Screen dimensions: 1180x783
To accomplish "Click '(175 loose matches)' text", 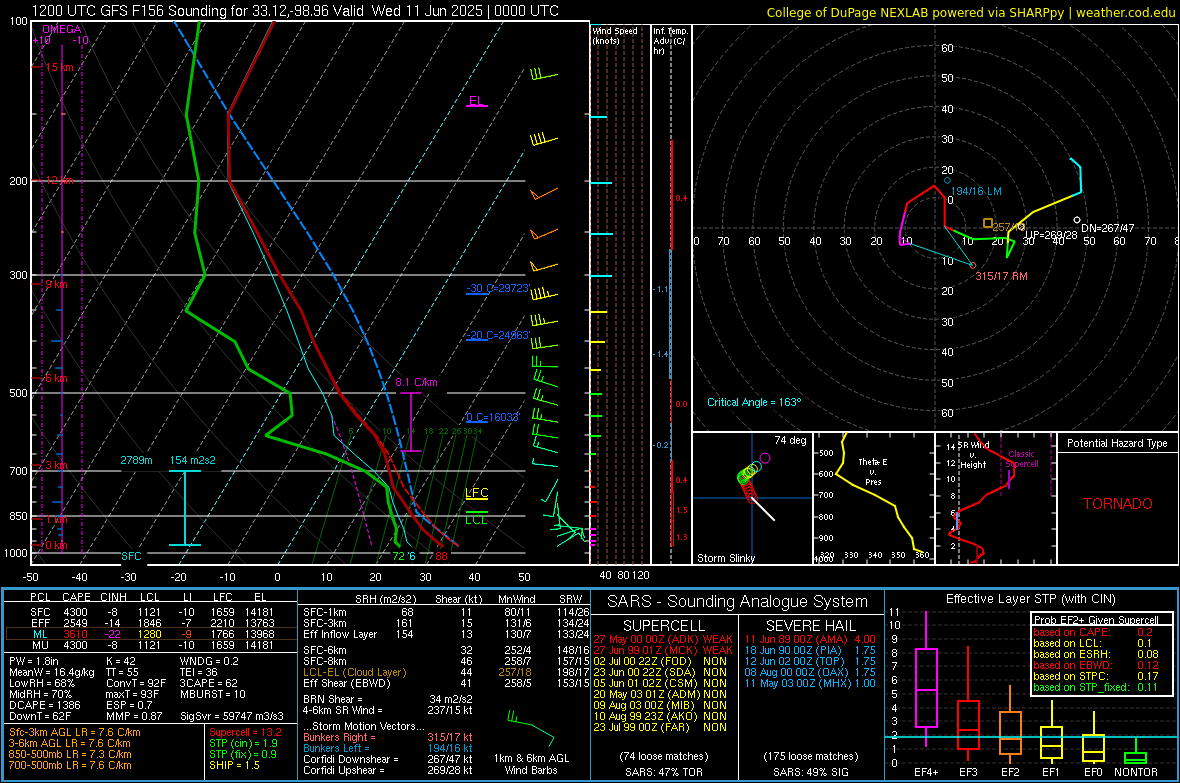I will (x=810, y=756).
